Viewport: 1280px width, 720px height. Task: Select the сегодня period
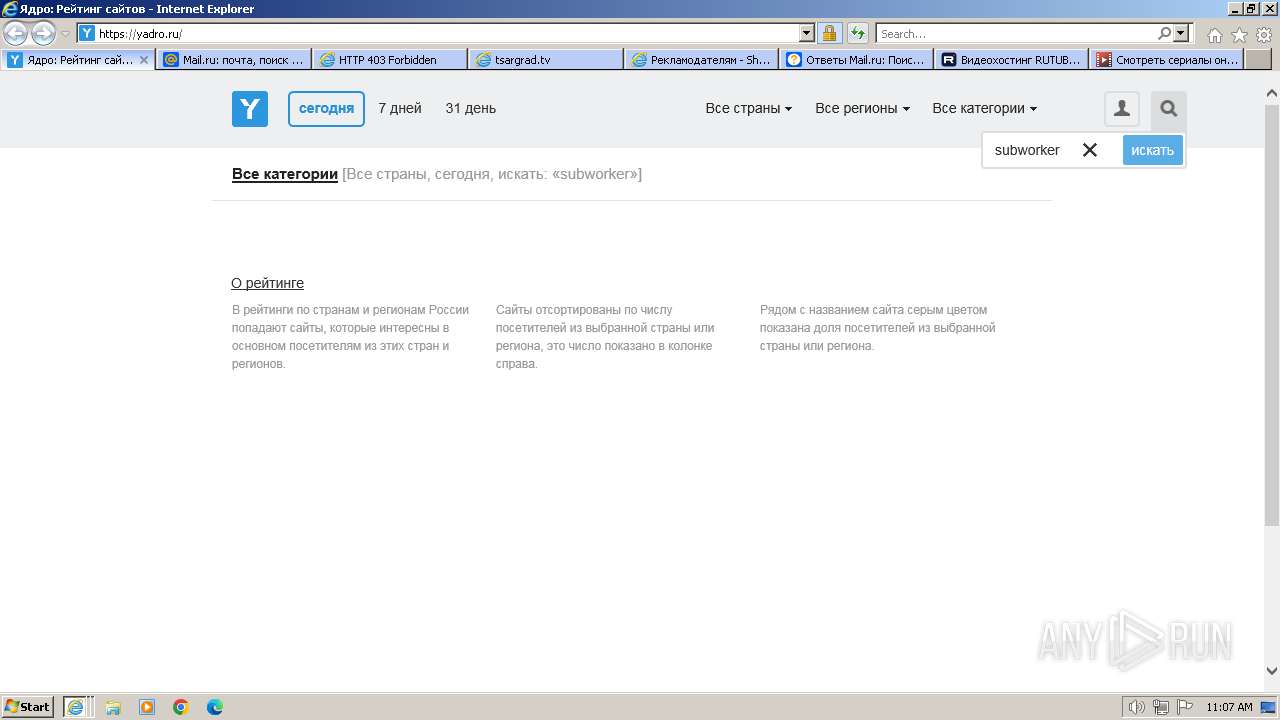coord(326,109)
